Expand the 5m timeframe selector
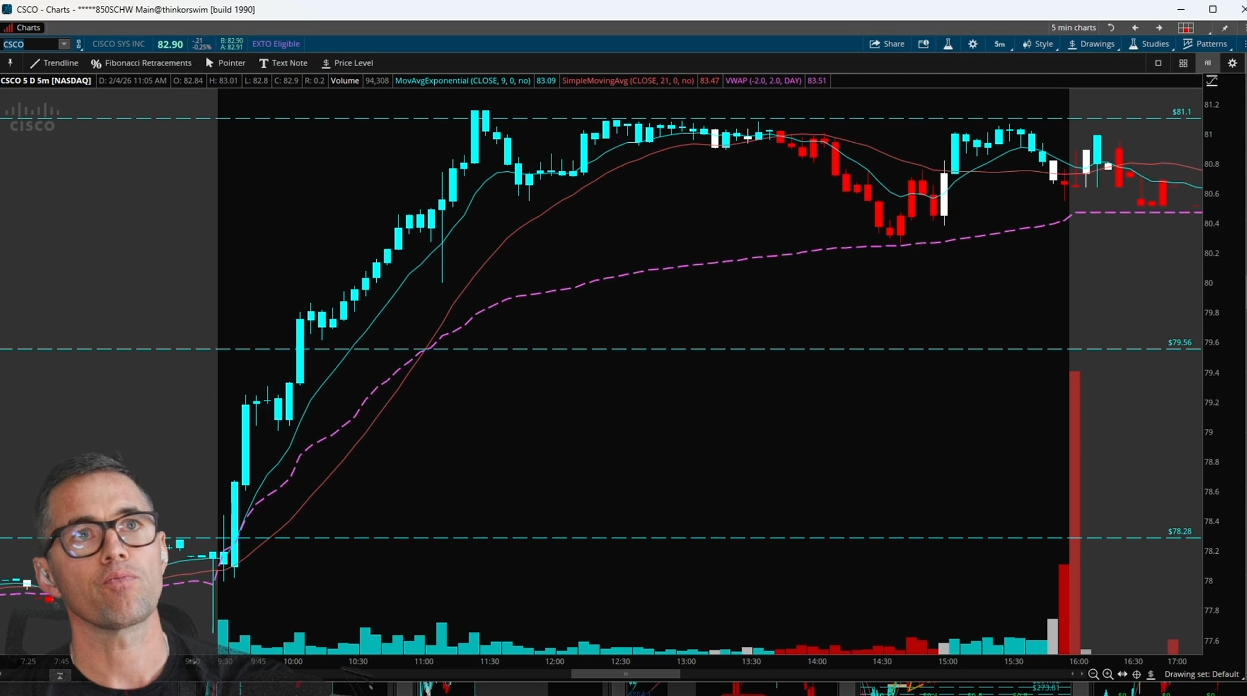Image resolution: width=1247 pixels, height=696 pixels. 1000,44
